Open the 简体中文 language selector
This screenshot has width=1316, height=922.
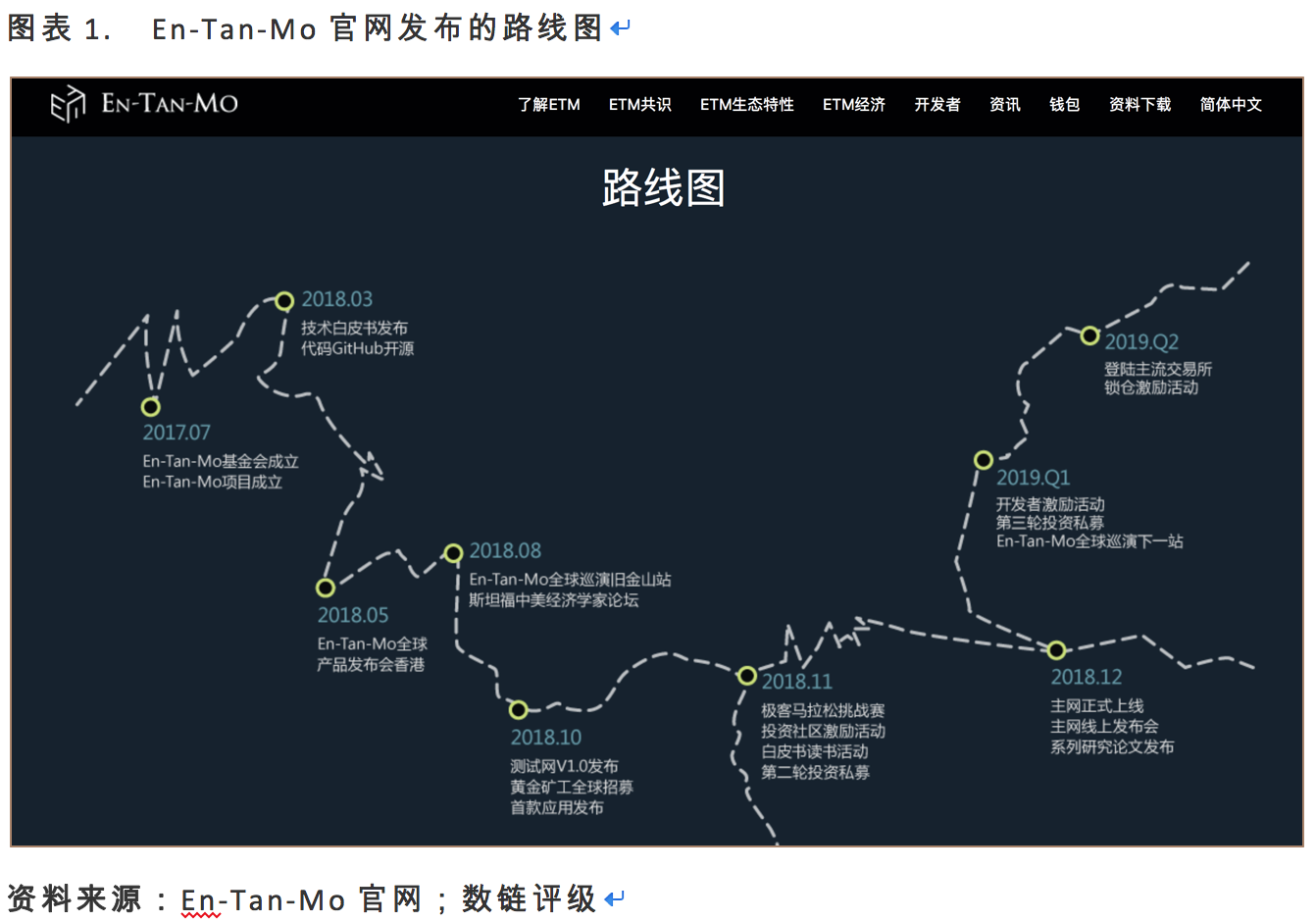tap(1232, 105)
